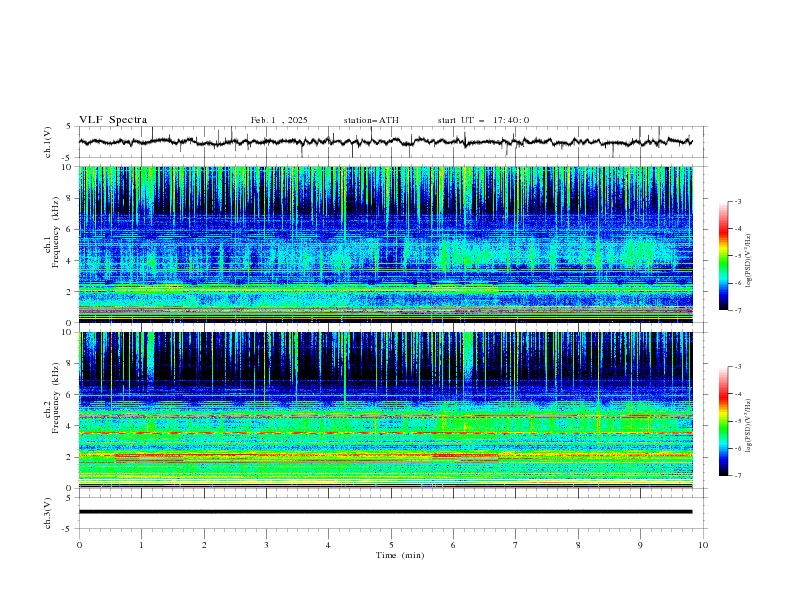The width and height of the screenshot is (792, 612).
Task: Click inside the ch.1 spectrogram panel
Action: 385,244
